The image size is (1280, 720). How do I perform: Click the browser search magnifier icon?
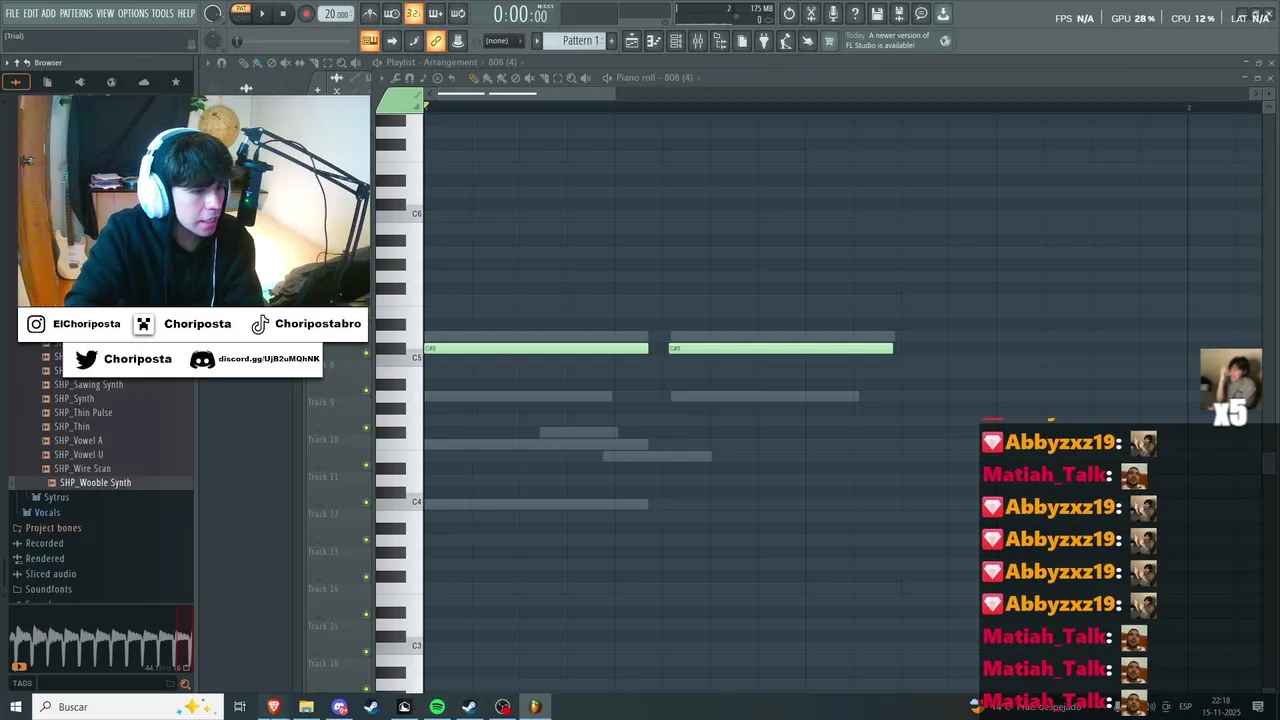coord(185,684)
